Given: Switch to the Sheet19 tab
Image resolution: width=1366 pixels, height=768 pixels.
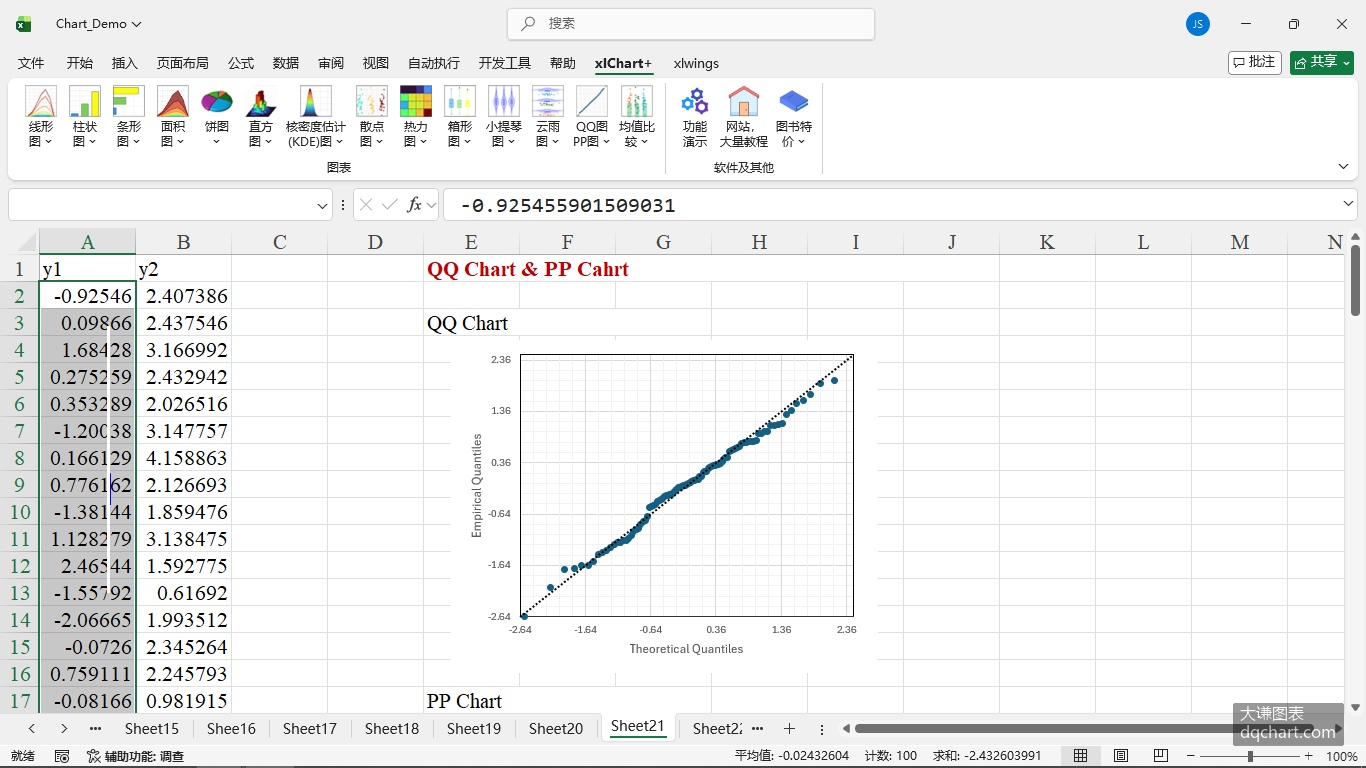Looking at the screenshot, I should click(x=474, y=729).
